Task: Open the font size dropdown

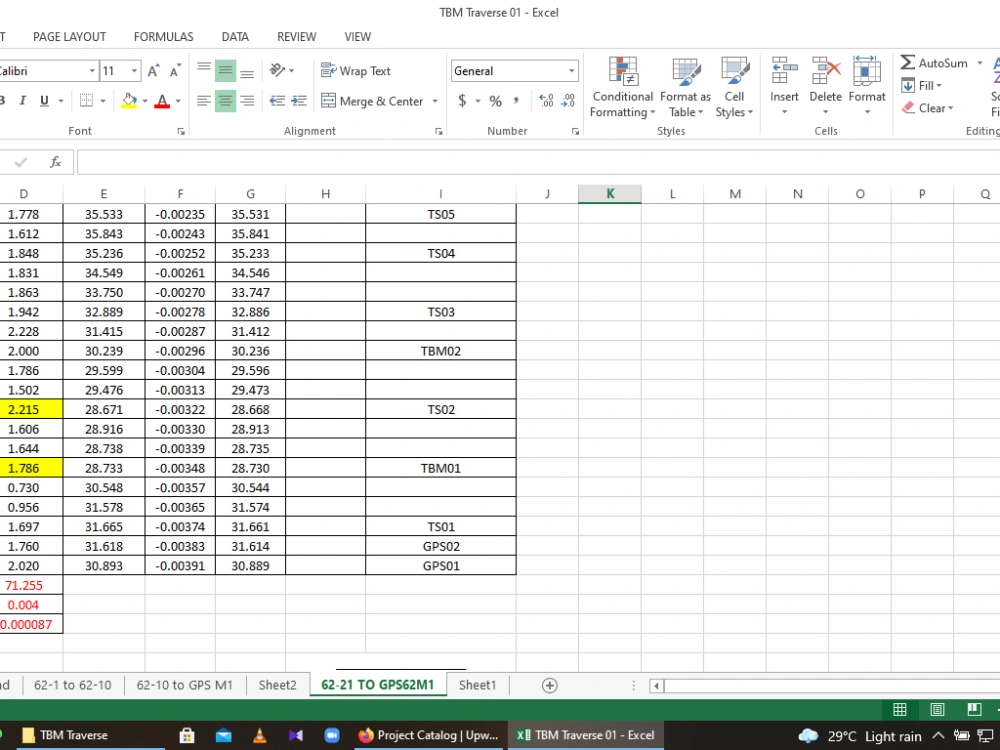Action: [x=135, y=71]
